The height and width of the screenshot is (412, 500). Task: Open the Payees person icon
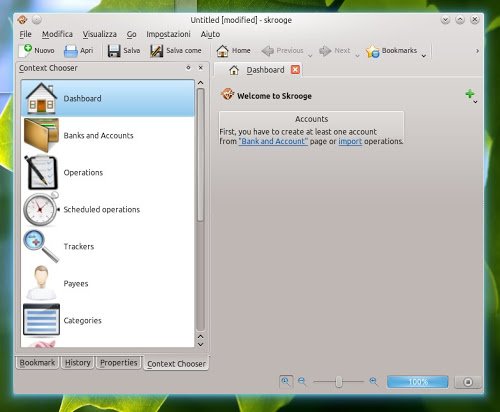(41, 283)
